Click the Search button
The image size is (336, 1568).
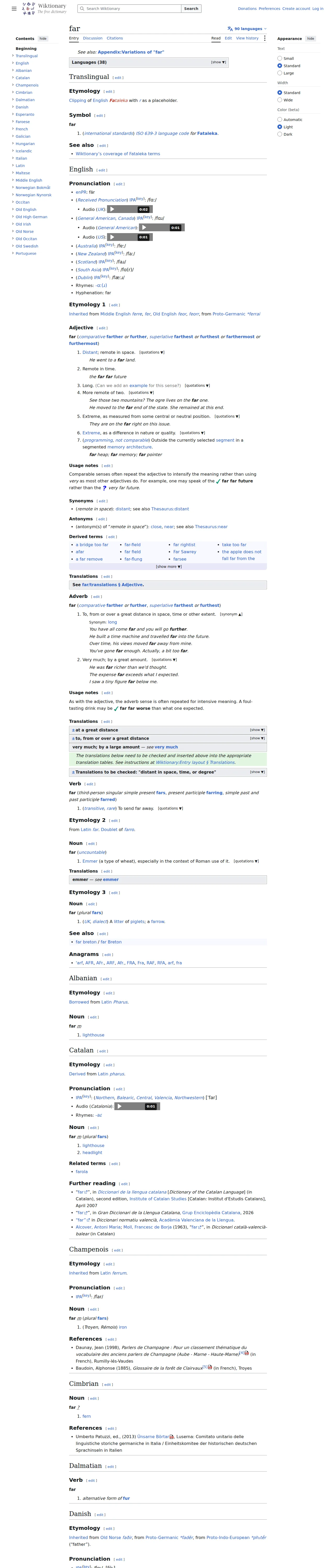[192, 9]
